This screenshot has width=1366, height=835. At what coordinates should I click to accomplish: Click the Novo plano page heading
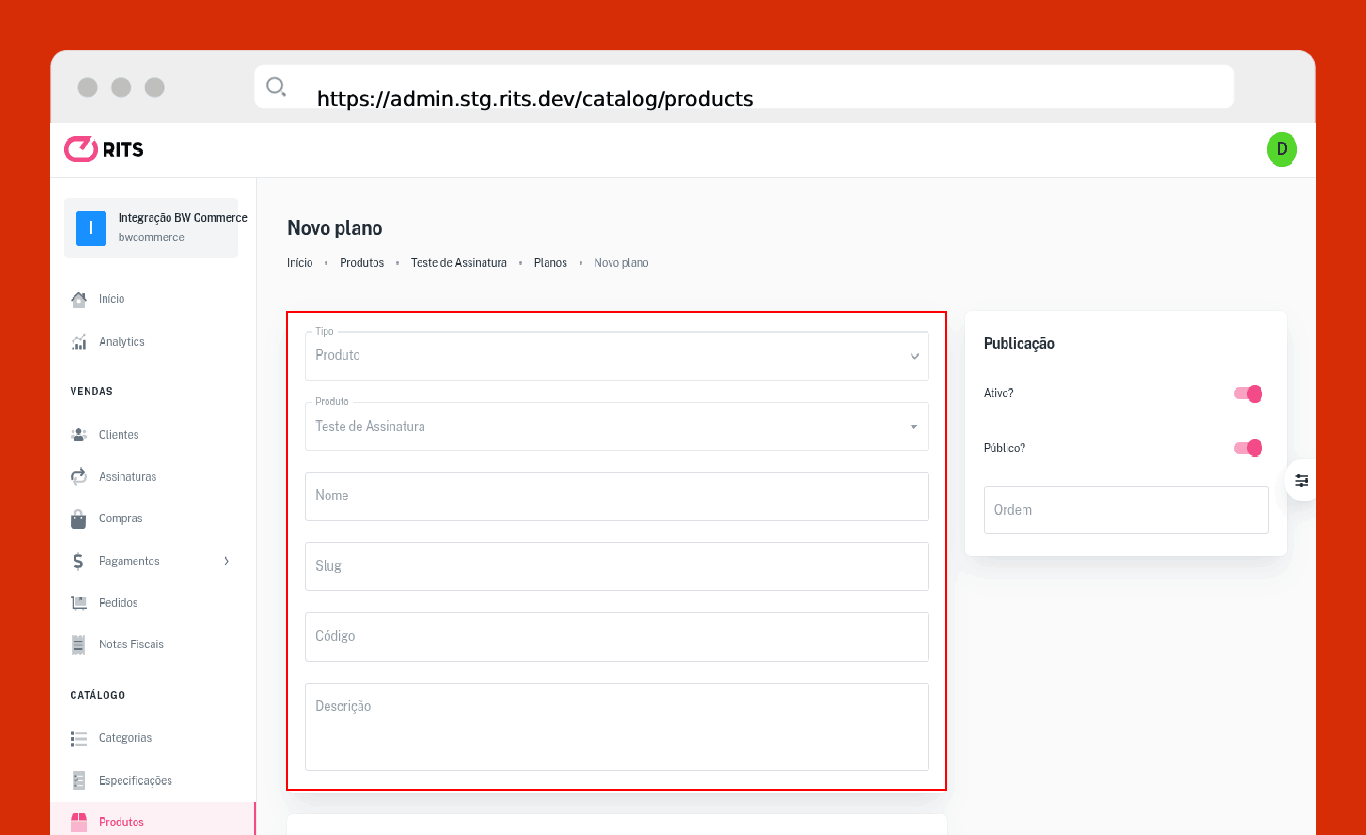pyautogui.click(x=335, y=228)
